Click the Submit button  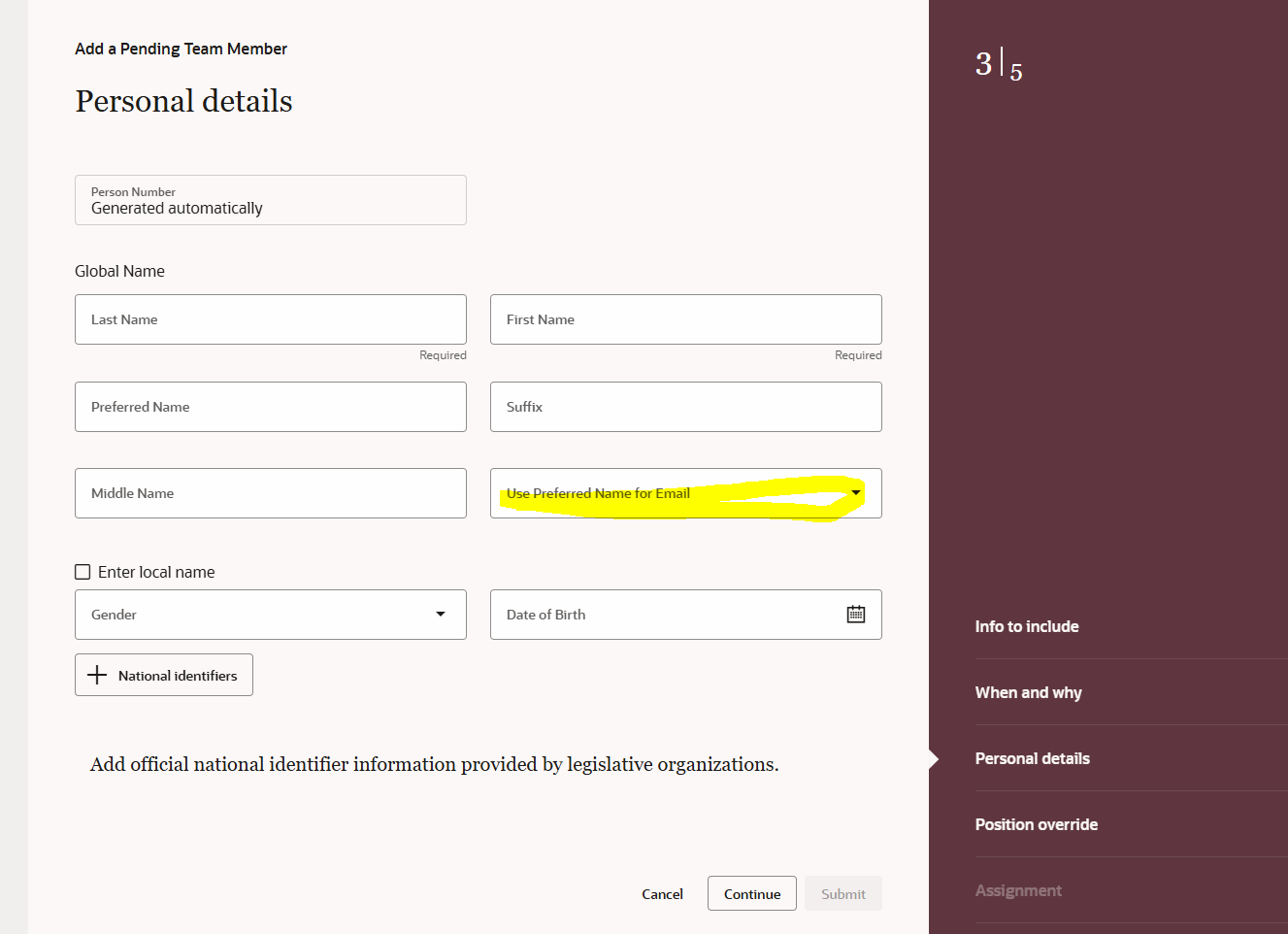843,893
